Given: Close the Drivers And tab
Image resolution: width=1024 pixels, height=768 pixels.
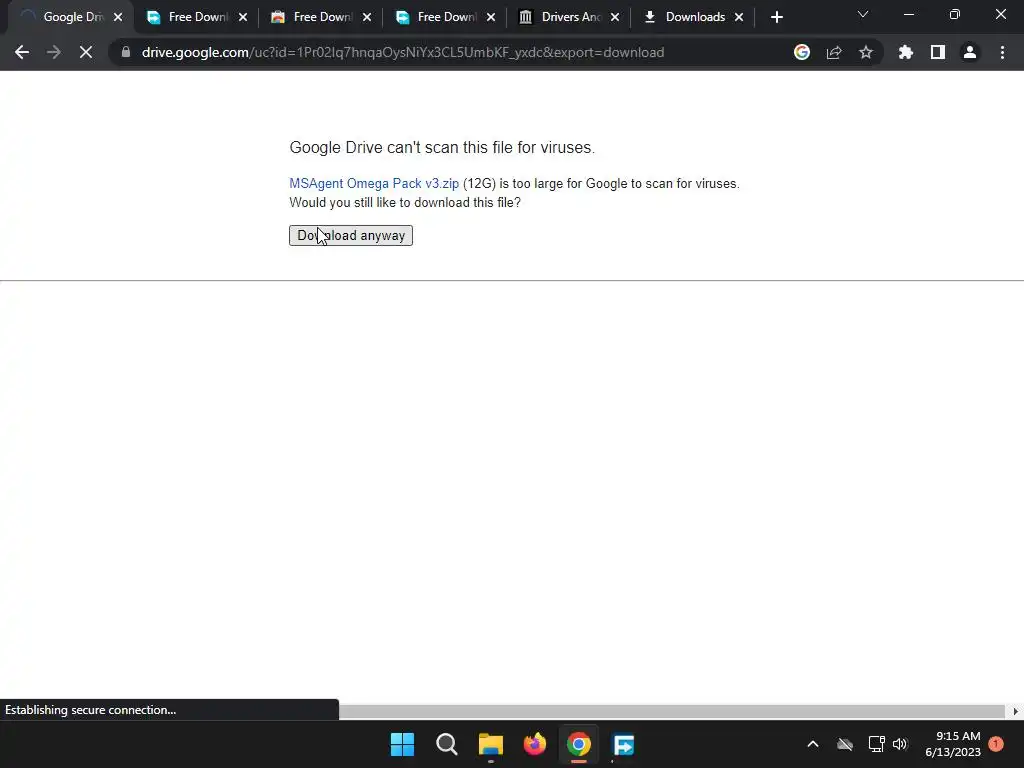Looking at the screenshot, I should 615,17.
